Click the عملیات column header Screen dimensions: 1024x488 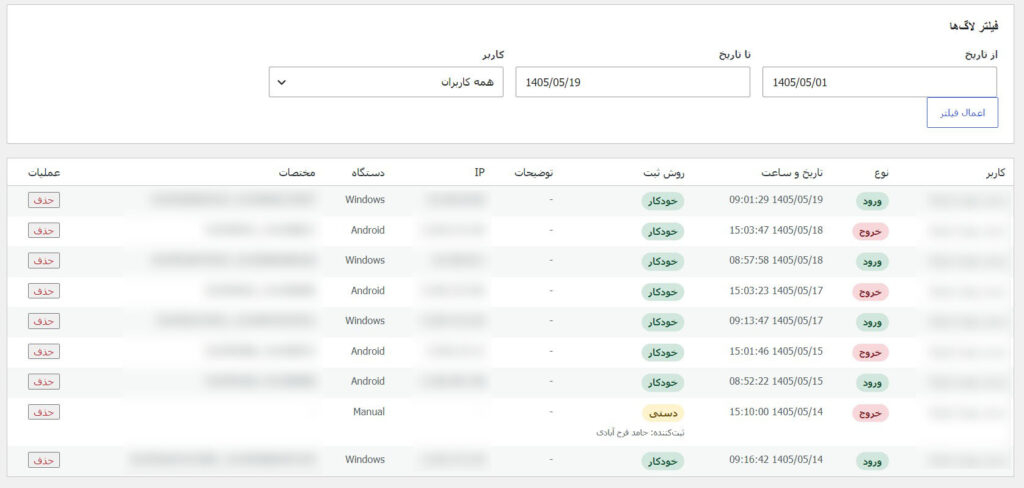44,173
